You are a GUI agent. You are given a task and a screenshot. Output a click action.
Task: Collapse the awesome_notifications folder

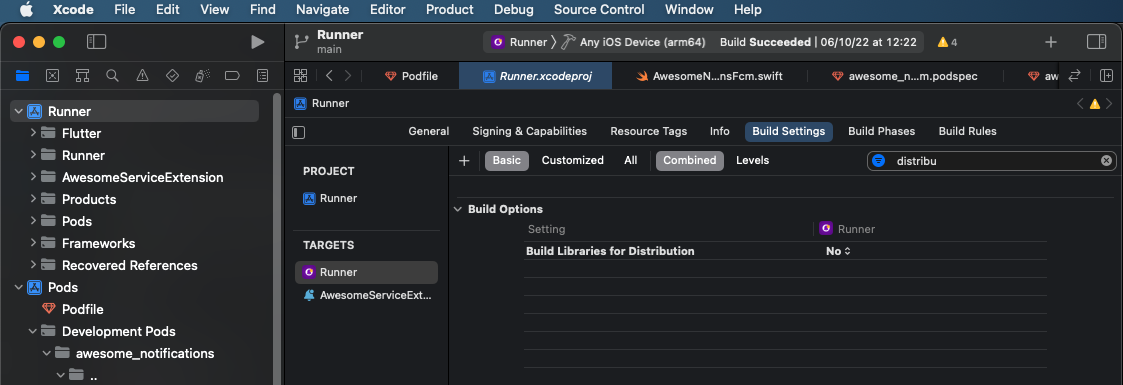(x=47, y=354)
